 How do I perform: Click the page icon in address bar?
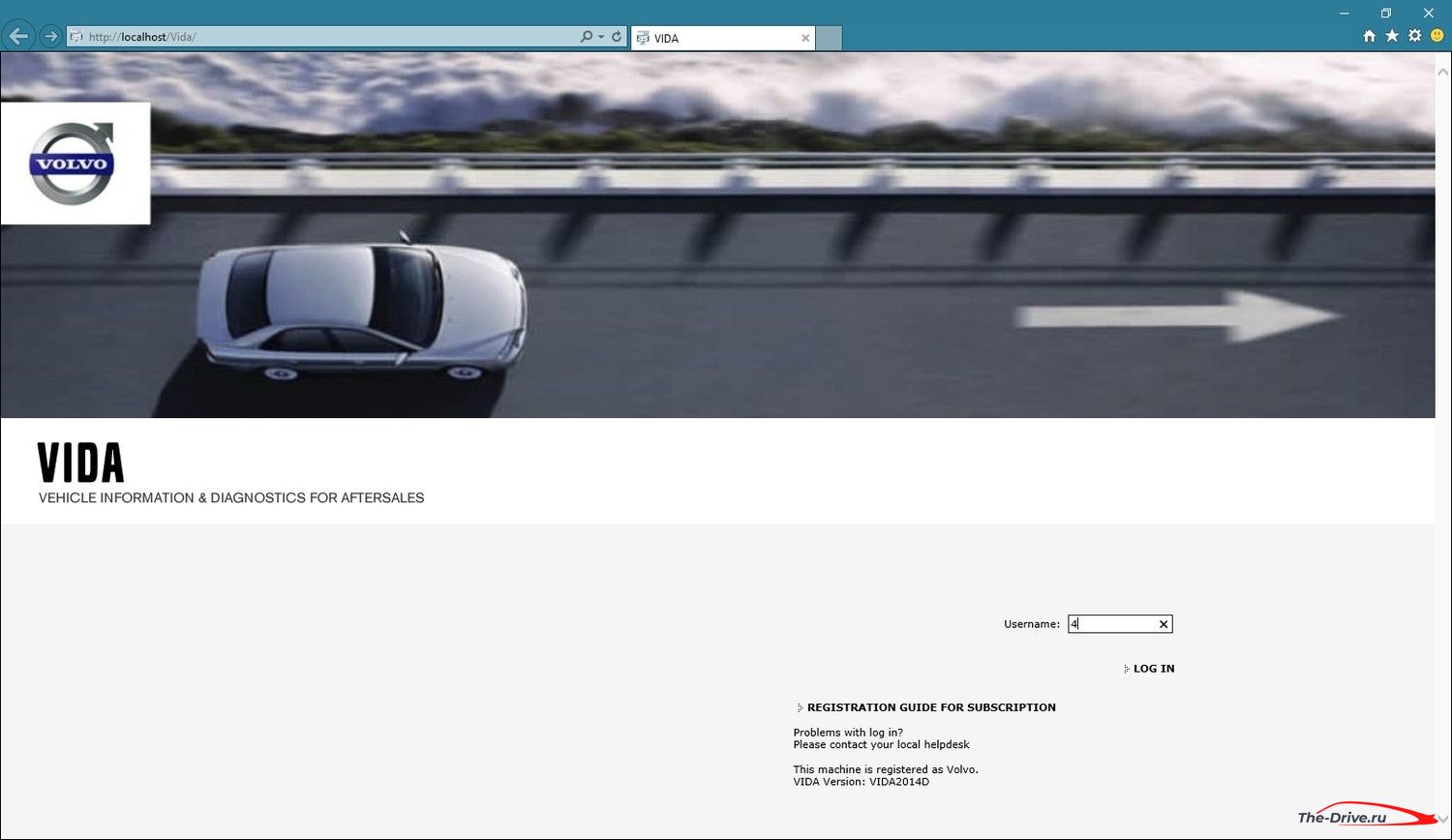tap(76, 37)
